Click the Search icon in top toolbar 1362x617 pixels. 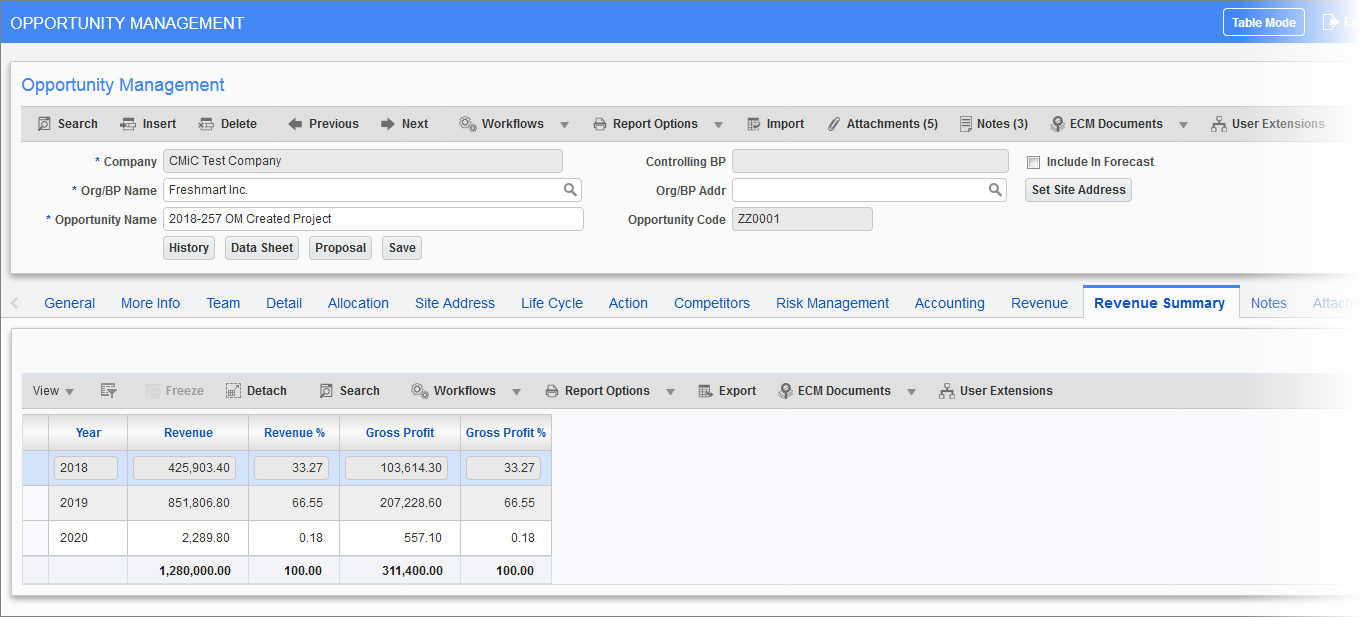(x=44, y=124)
